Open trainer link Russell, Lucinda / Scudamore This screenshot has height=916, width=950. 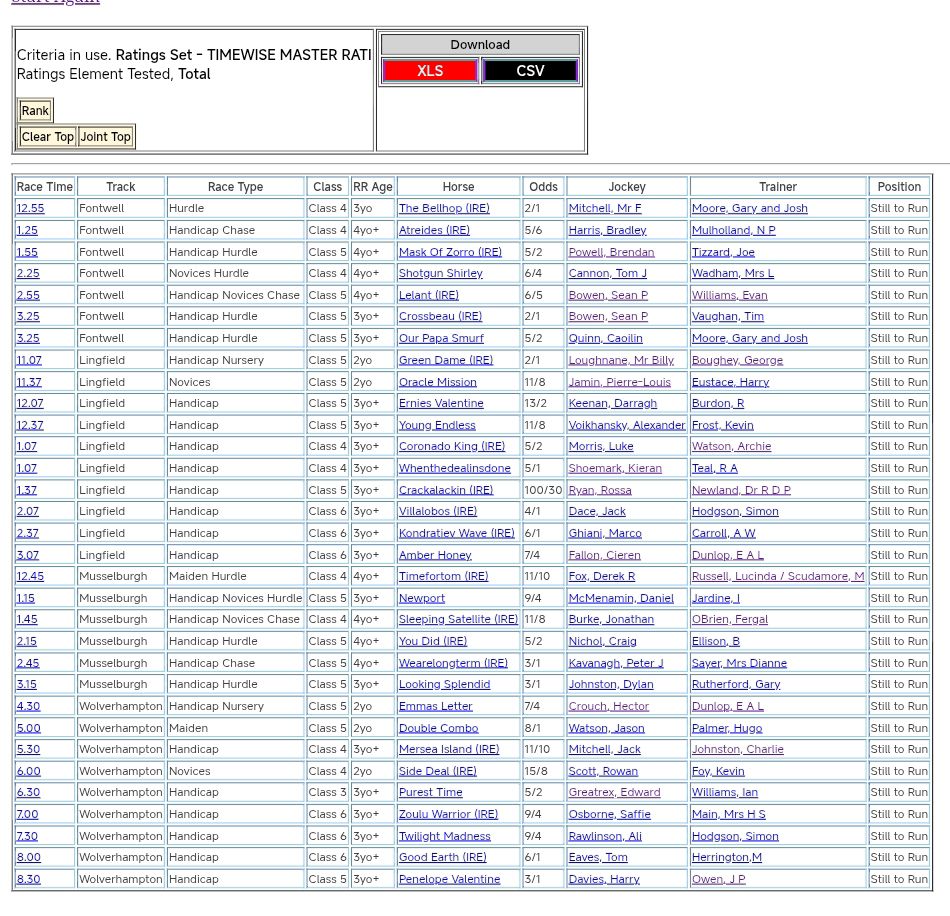(x=777, y=576)
